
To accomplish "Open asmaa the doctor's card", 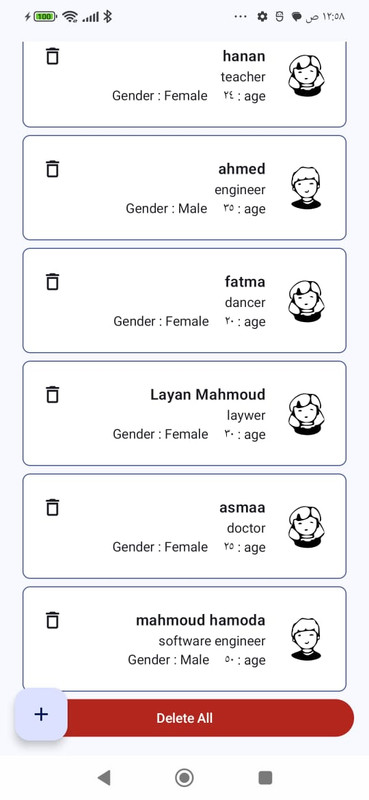I will (184, 526).
